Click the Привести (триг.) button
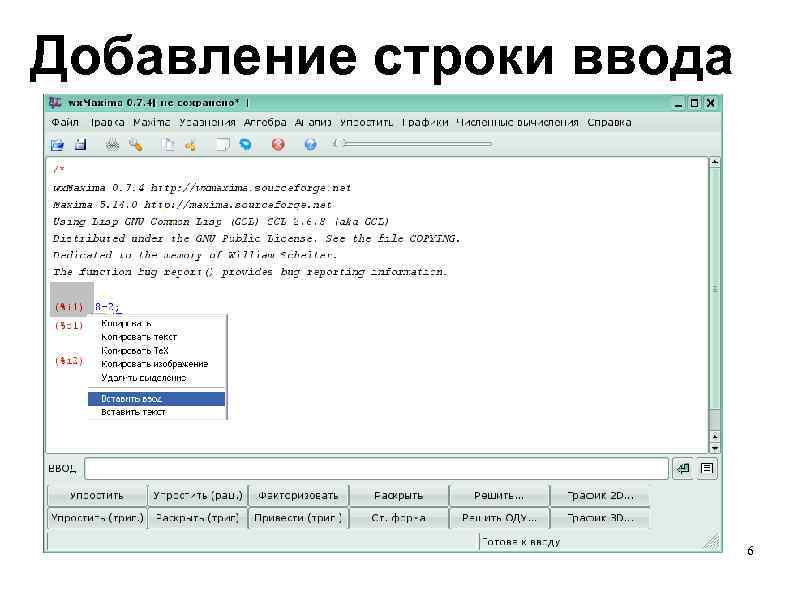Screen dimensions: 794x595 click(298, 518)
